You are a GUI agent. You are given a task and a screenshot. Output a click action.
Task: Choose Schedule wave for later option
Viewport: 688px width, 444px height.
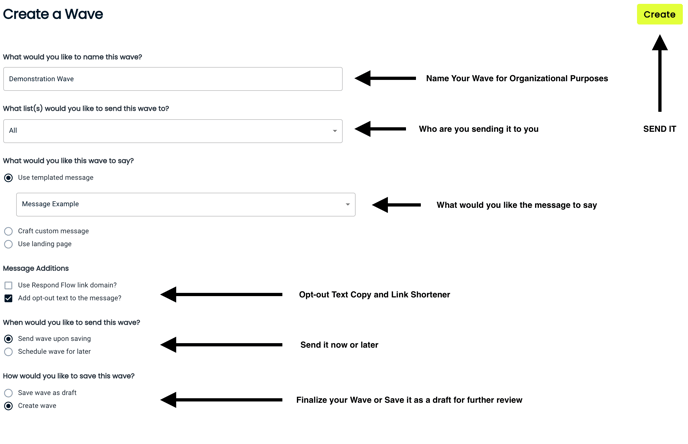pyautogui.click(x=9, y=352)
